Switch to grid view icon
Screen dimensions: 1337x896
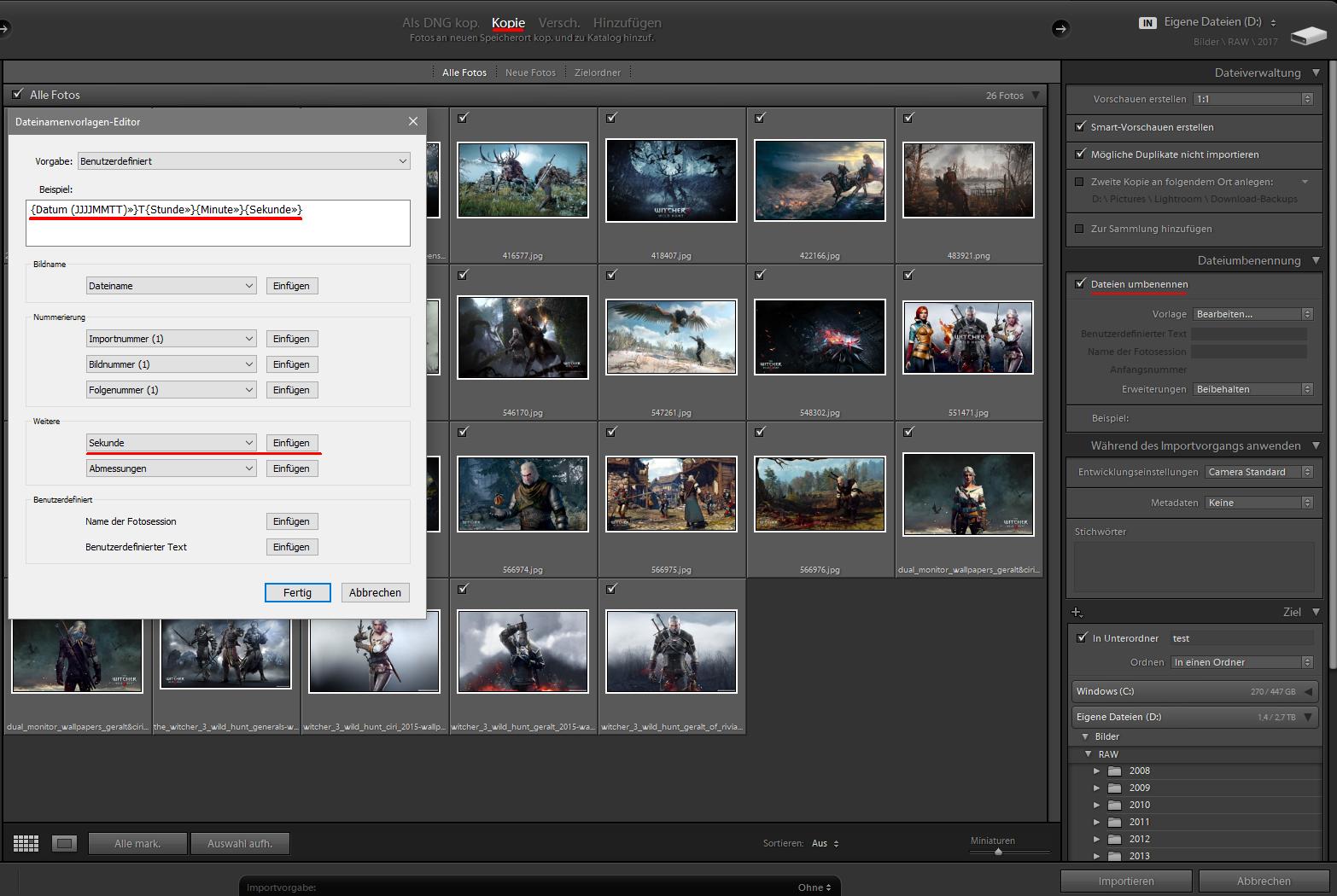pos(26,843)
